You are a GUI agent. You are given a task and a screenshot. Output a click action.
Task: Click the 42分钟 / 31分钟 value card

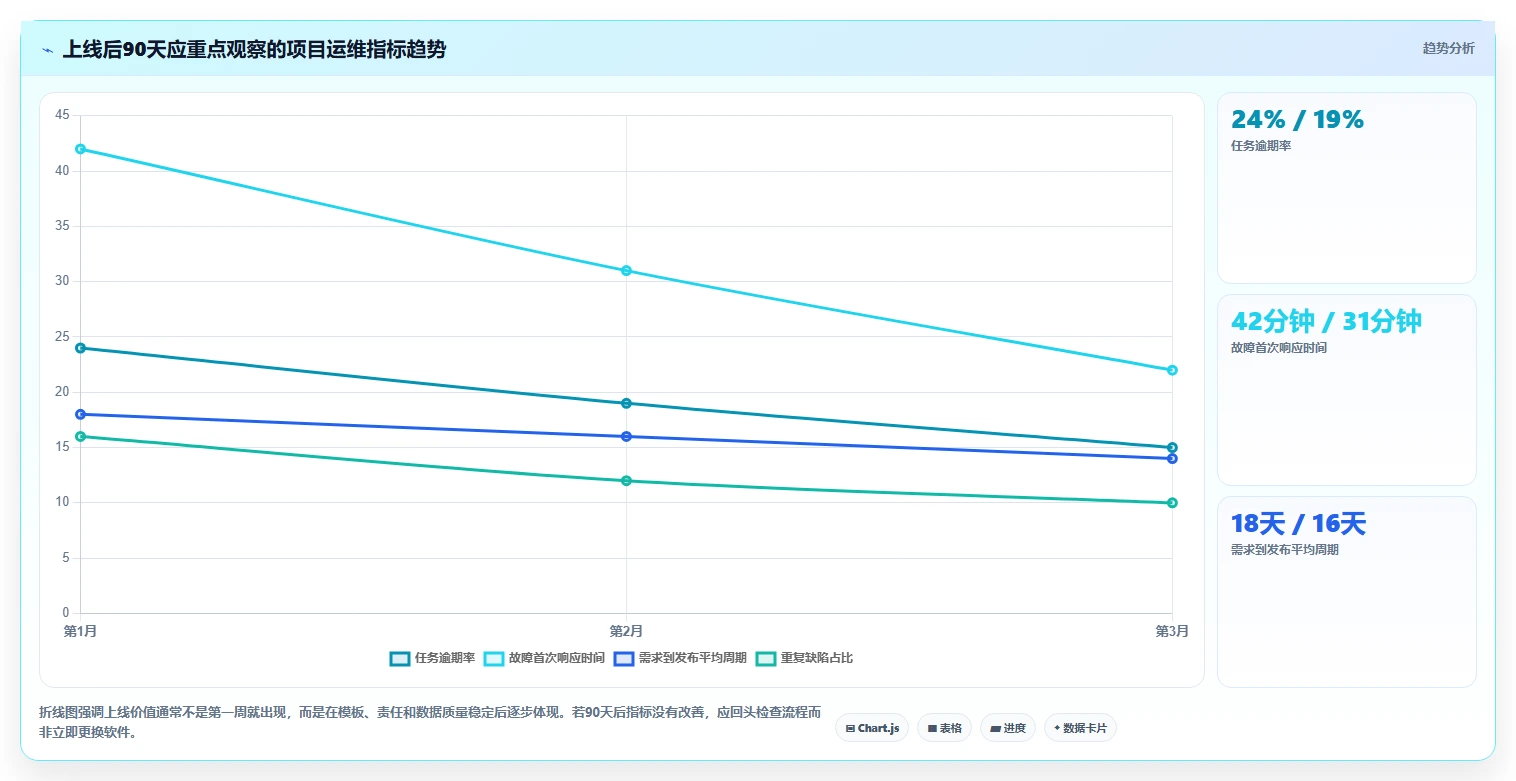1346,390
